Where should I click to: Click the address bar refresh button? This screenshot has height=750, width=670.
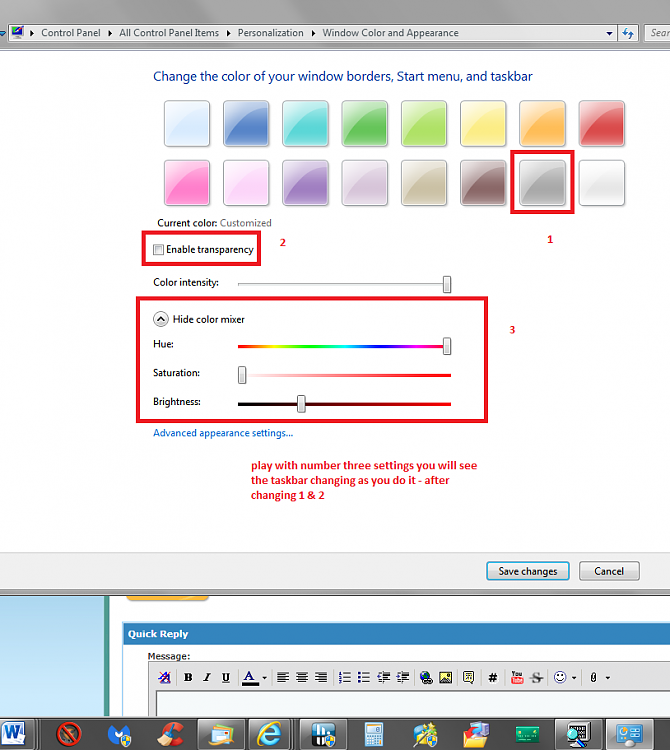628,33
